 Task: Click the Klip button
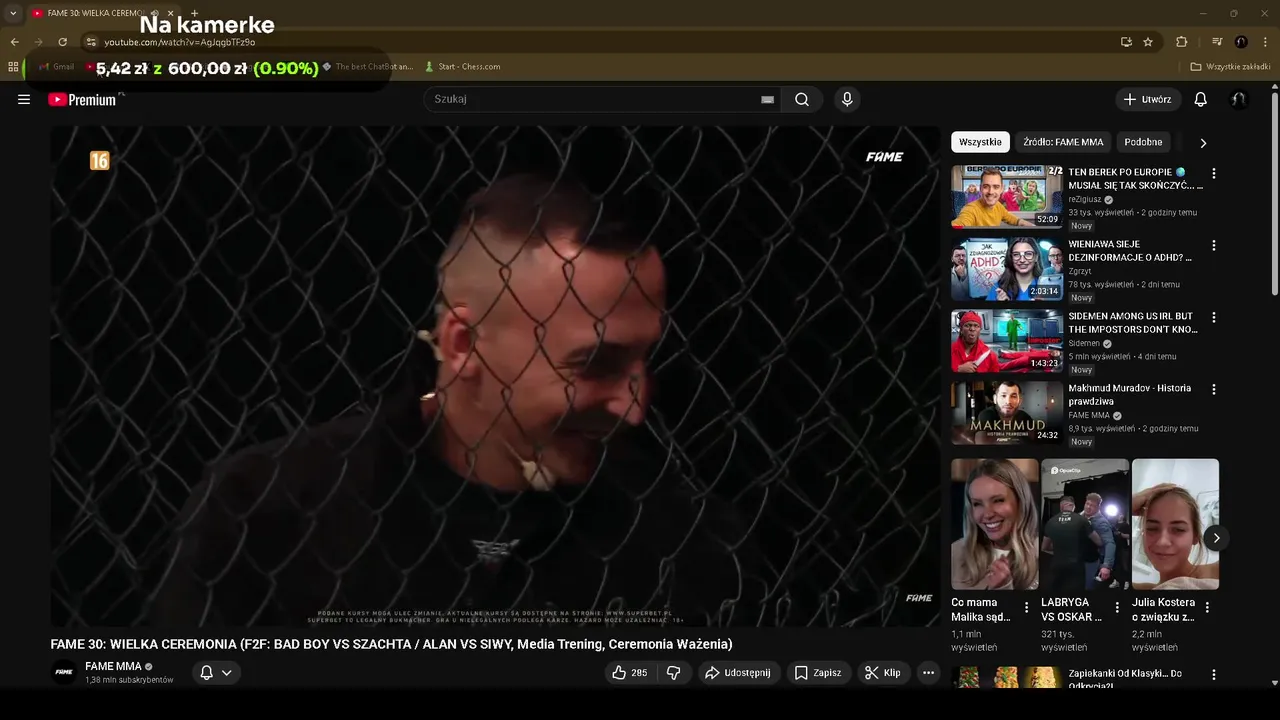[883, 673]
